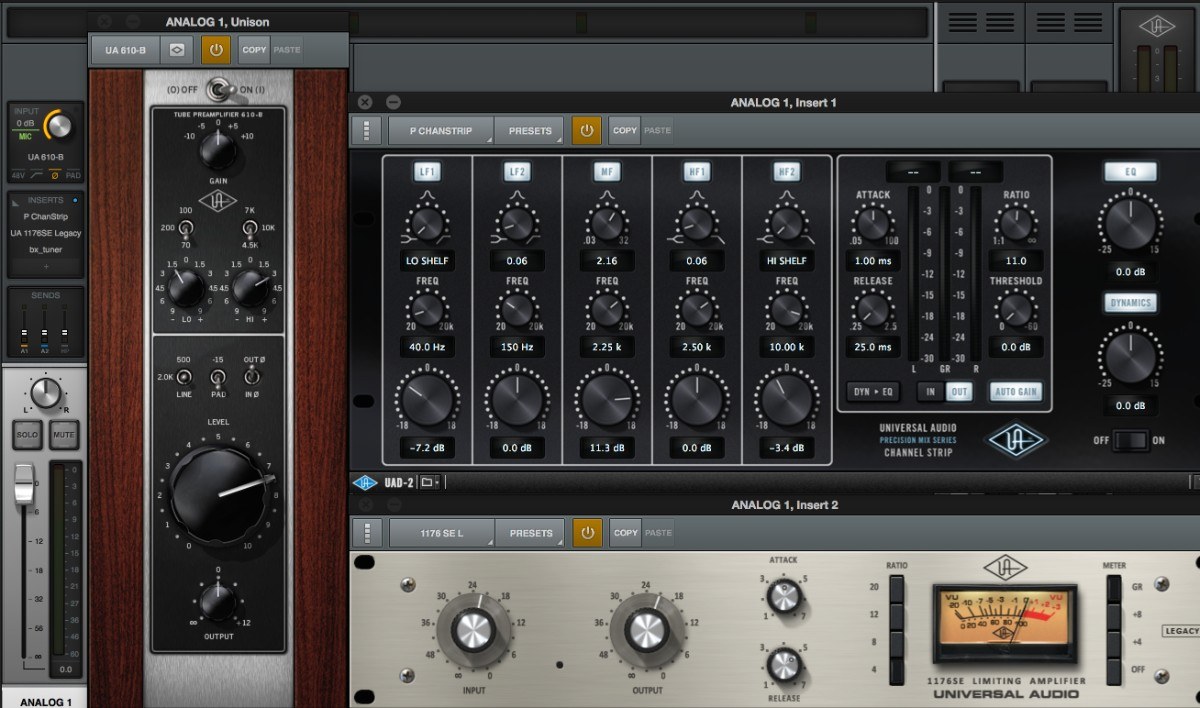1200x708 pixels.
Task: Toggle the LF1 band button
Action: [427, 172]
